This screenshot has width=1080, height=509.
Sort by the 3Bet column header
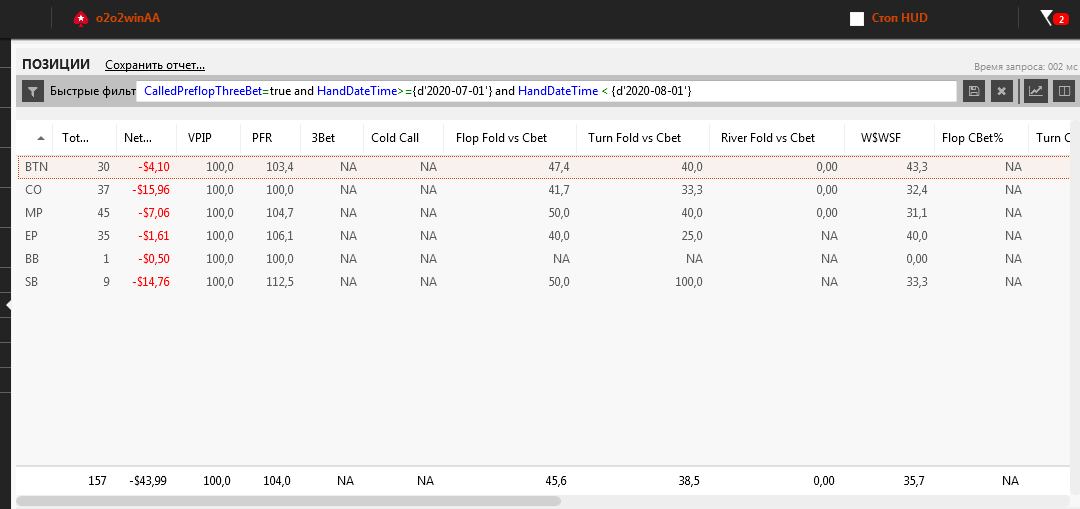click(332, 138)
